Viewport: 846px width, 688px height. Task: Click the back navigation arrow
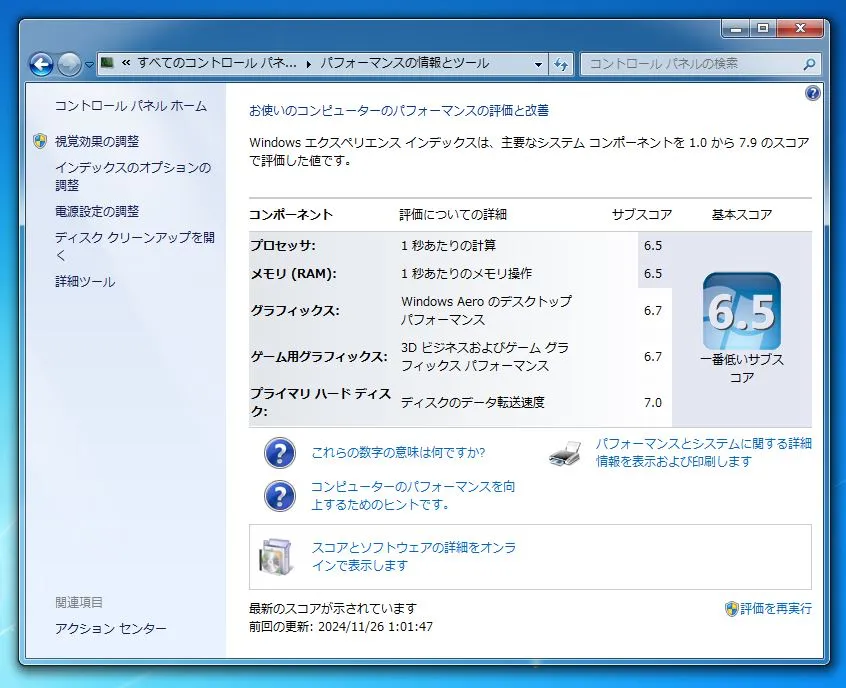[x=41, y=64]
